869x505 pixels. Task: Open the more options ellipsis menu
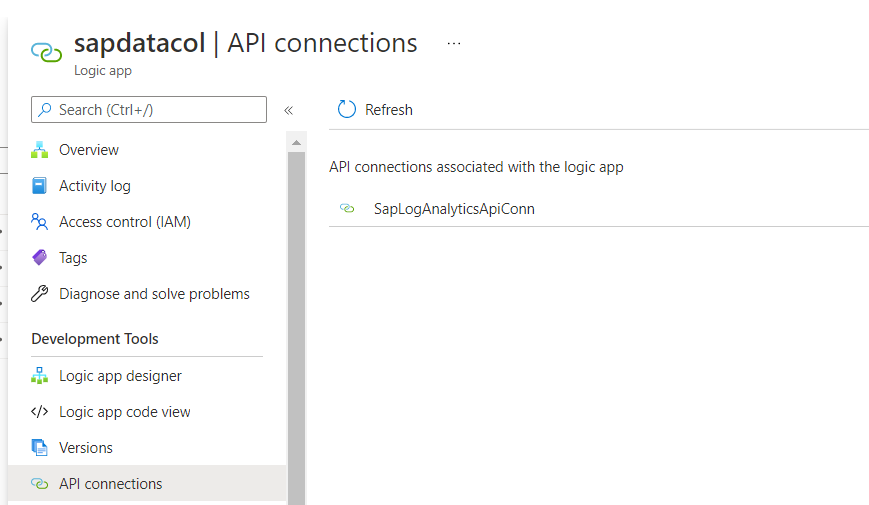click(454, 43)
